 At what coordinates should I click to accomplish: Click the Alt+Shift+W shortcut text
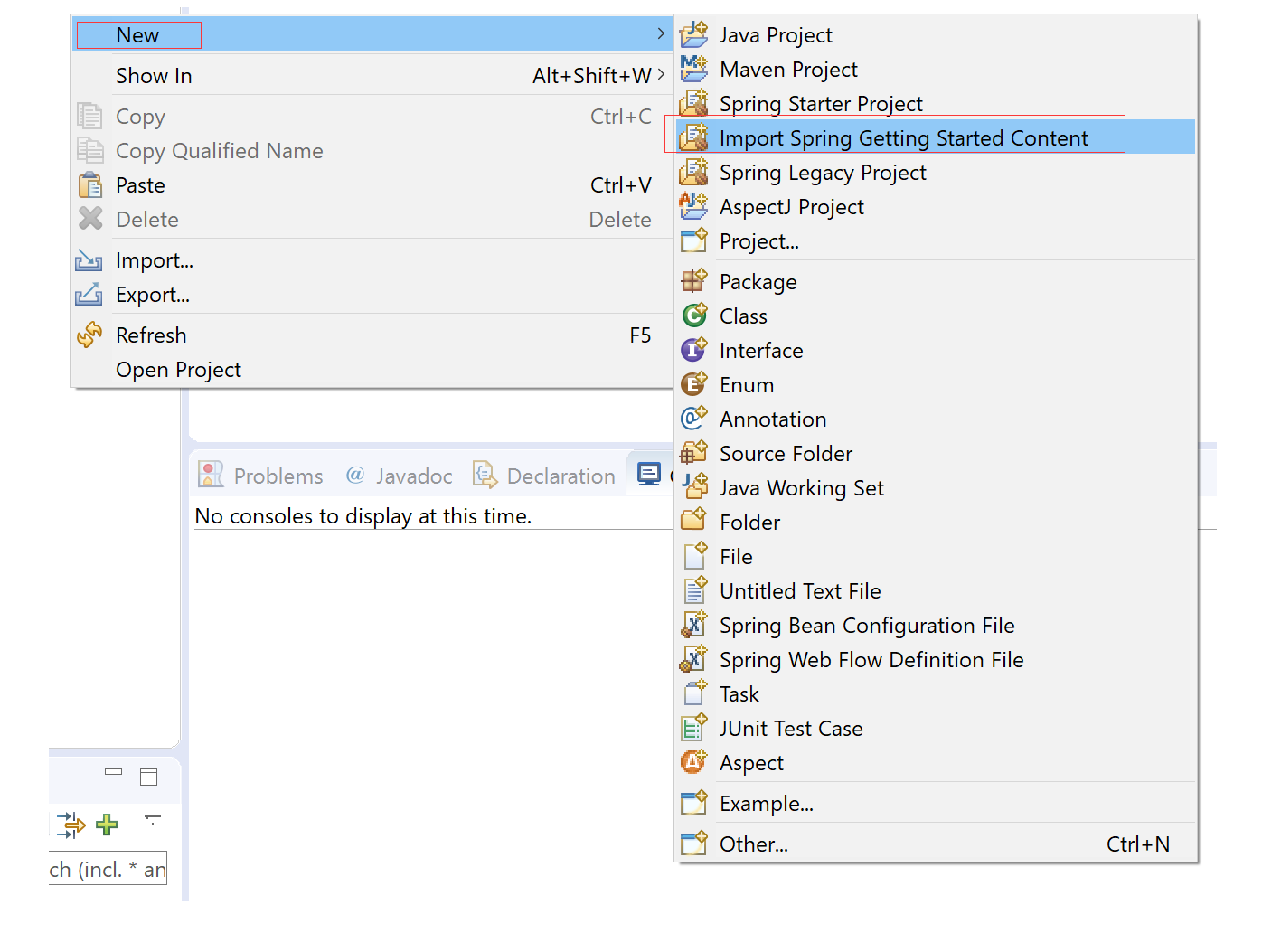(x=591, y=76)
